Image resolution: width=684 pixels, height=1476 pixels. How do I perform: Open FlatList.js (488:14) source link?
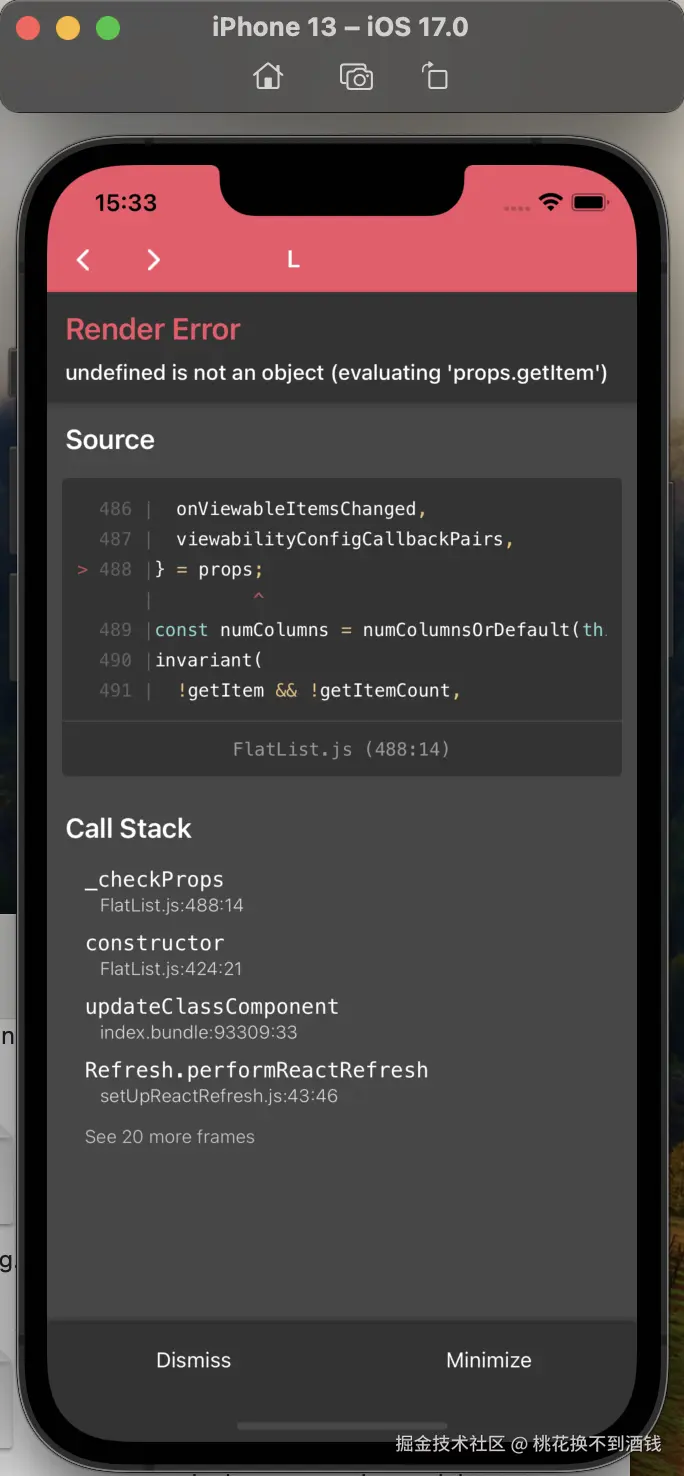pos(341,749)
